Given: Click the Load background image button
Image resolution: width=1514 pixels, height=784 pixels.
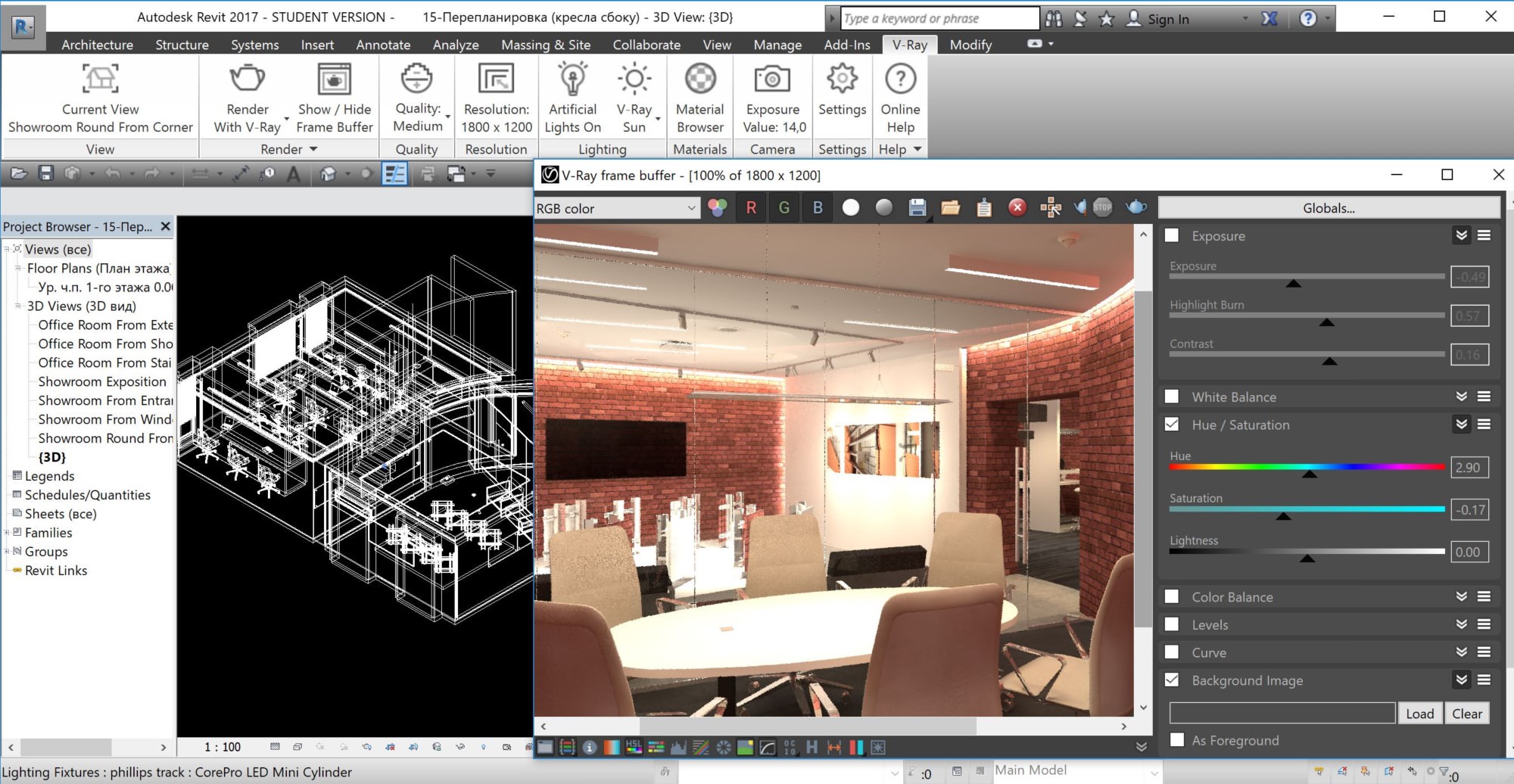Looking at the screenshot, I should tap(1419, 714).
